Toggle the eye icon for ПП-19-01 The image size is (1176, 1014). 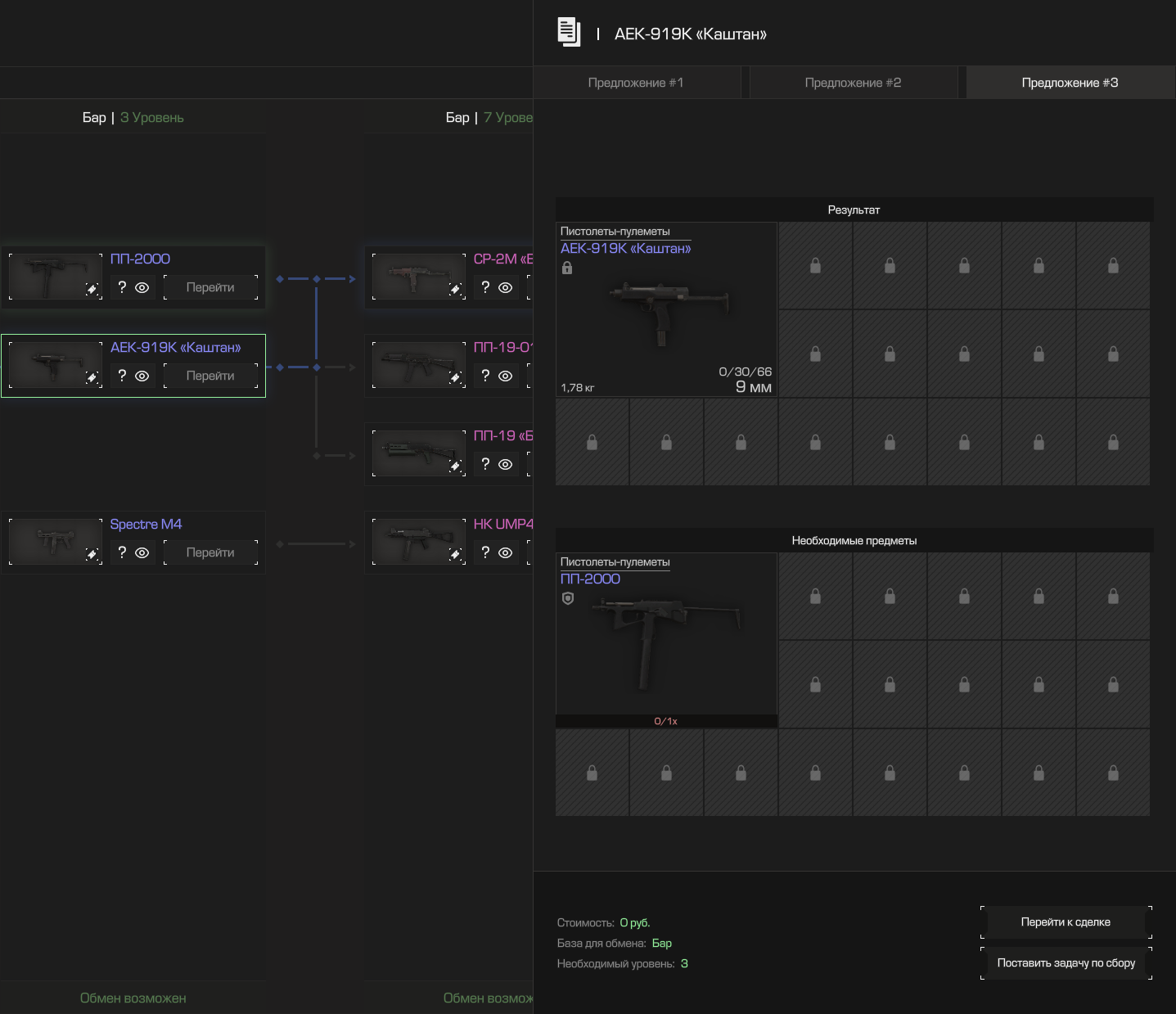pyautogui.click(x=505, y=376)
